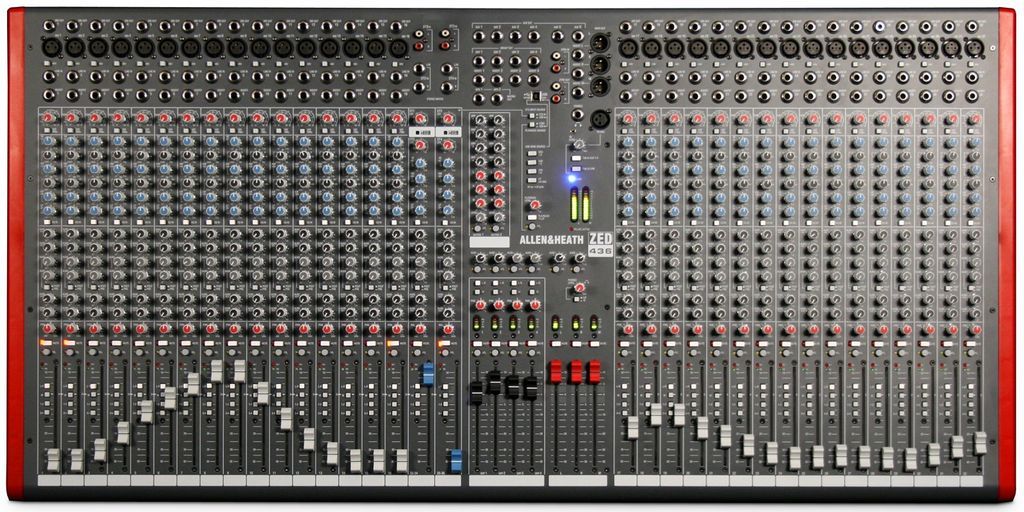Screen dimensions: 1024x512
Task: Select the first fader right of the red masters
Action: coord(632,428)
